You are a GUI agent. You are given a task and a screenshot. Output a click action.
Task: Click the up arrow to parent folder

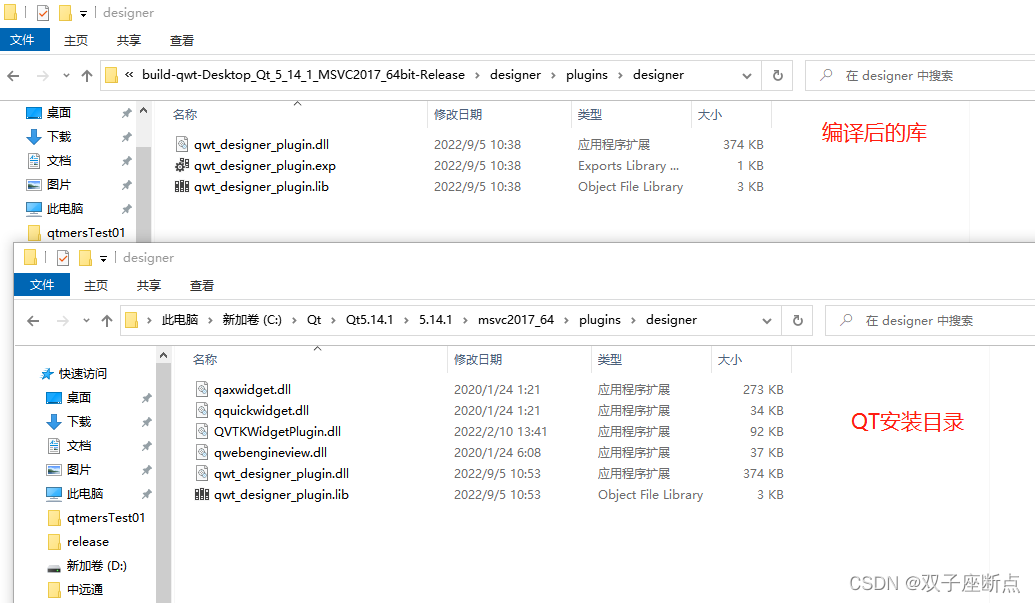pos(86,75)
